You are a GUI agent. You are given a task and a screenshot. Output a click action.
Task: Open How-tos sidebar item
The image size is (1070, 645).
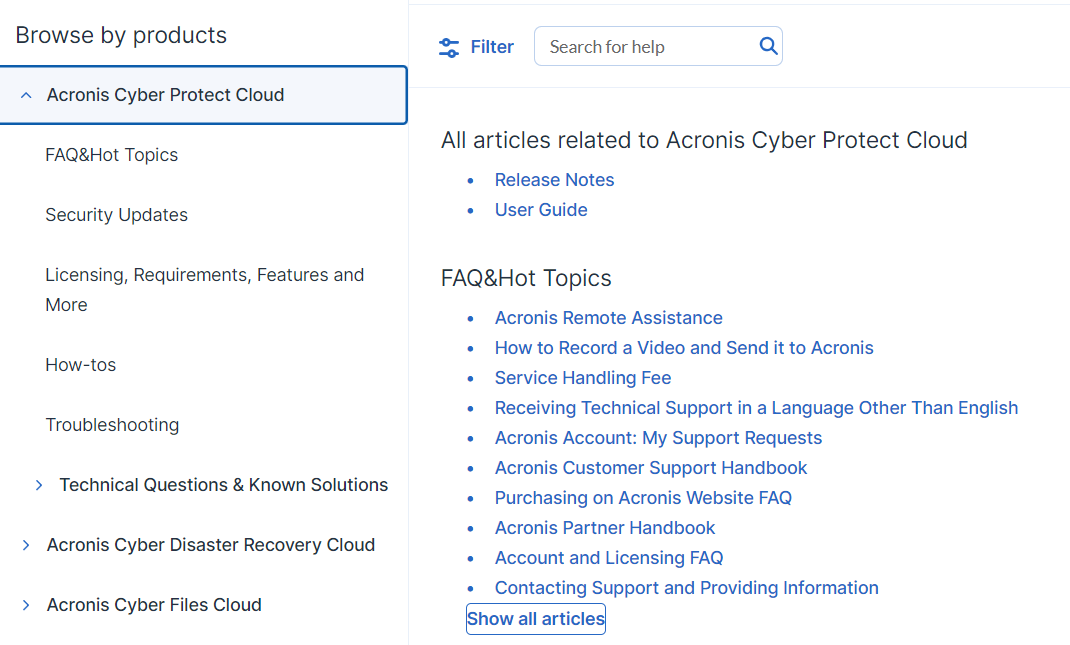point(81,365)
